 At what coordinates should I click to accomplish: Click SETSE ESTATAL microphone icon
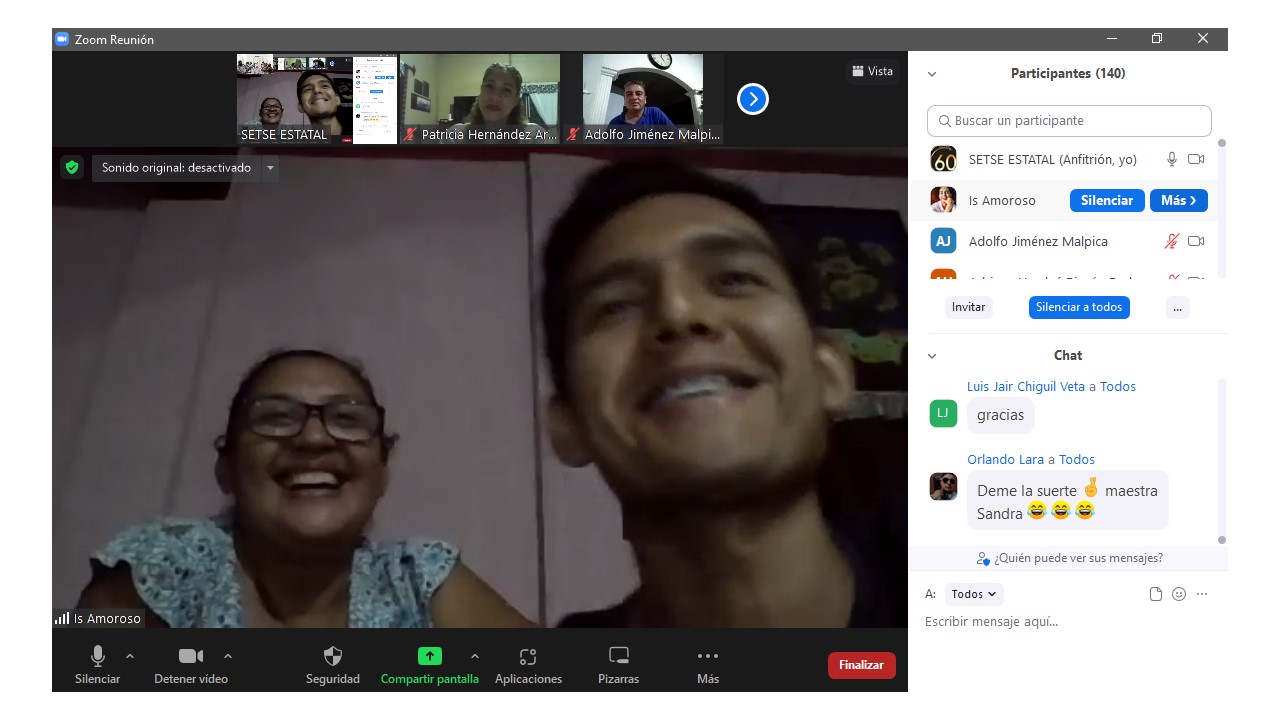point(1172,159)
